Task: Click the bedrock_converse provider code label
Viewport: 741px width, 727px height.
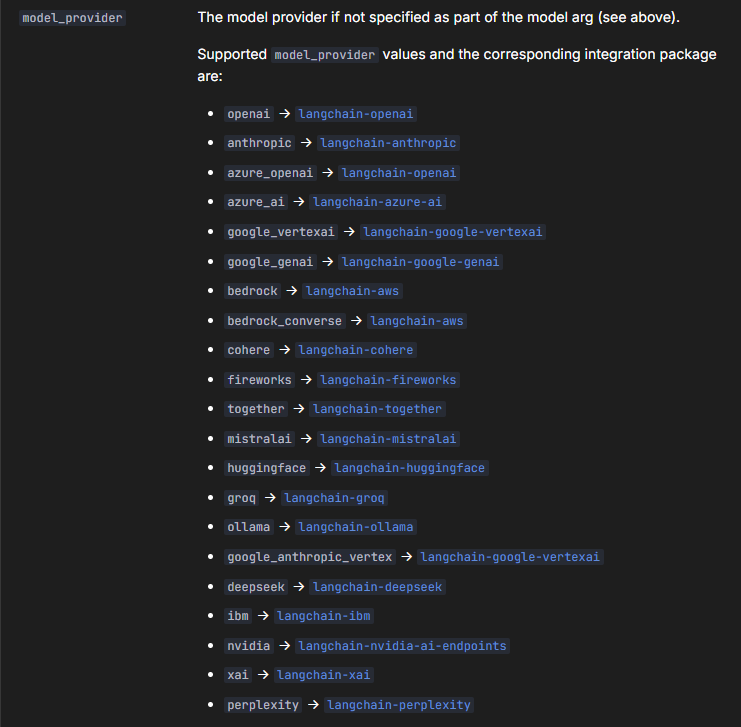Action: (284, 321)
